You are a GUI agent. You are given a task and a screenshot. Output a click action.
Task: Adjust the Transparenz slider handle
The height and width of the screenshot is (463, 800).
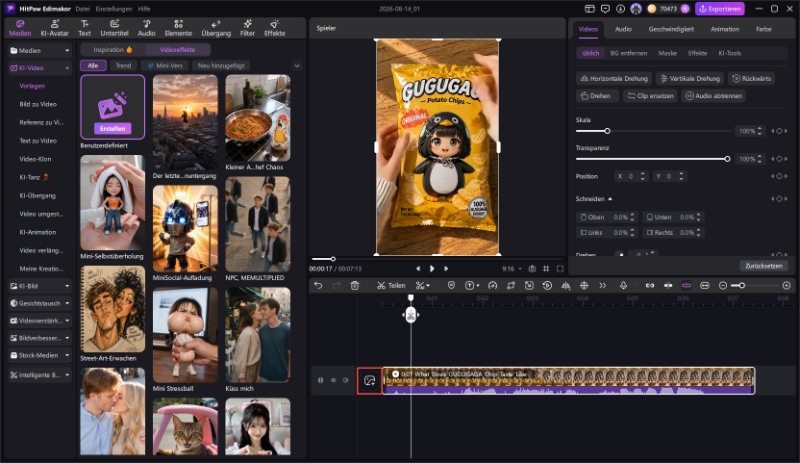click(727, 159)
